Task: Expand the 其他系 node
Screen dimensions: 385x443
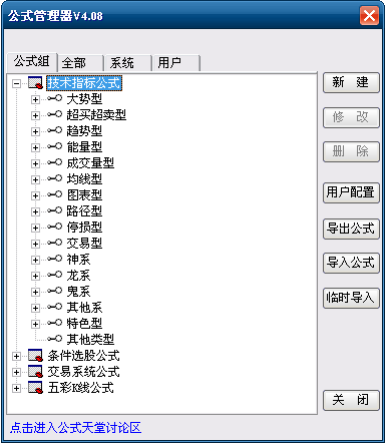Action: 35,308
